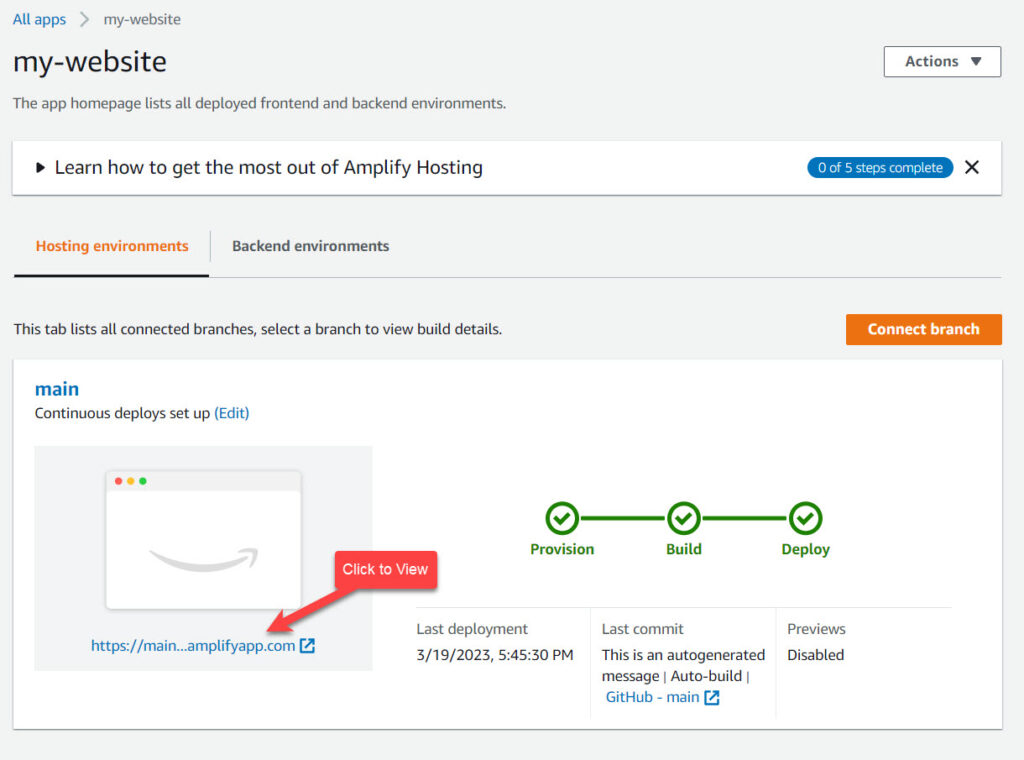The width and height of the screenshot is (1024, 760).
Task: Click the Connect branch button
Action: coord(923,329)
